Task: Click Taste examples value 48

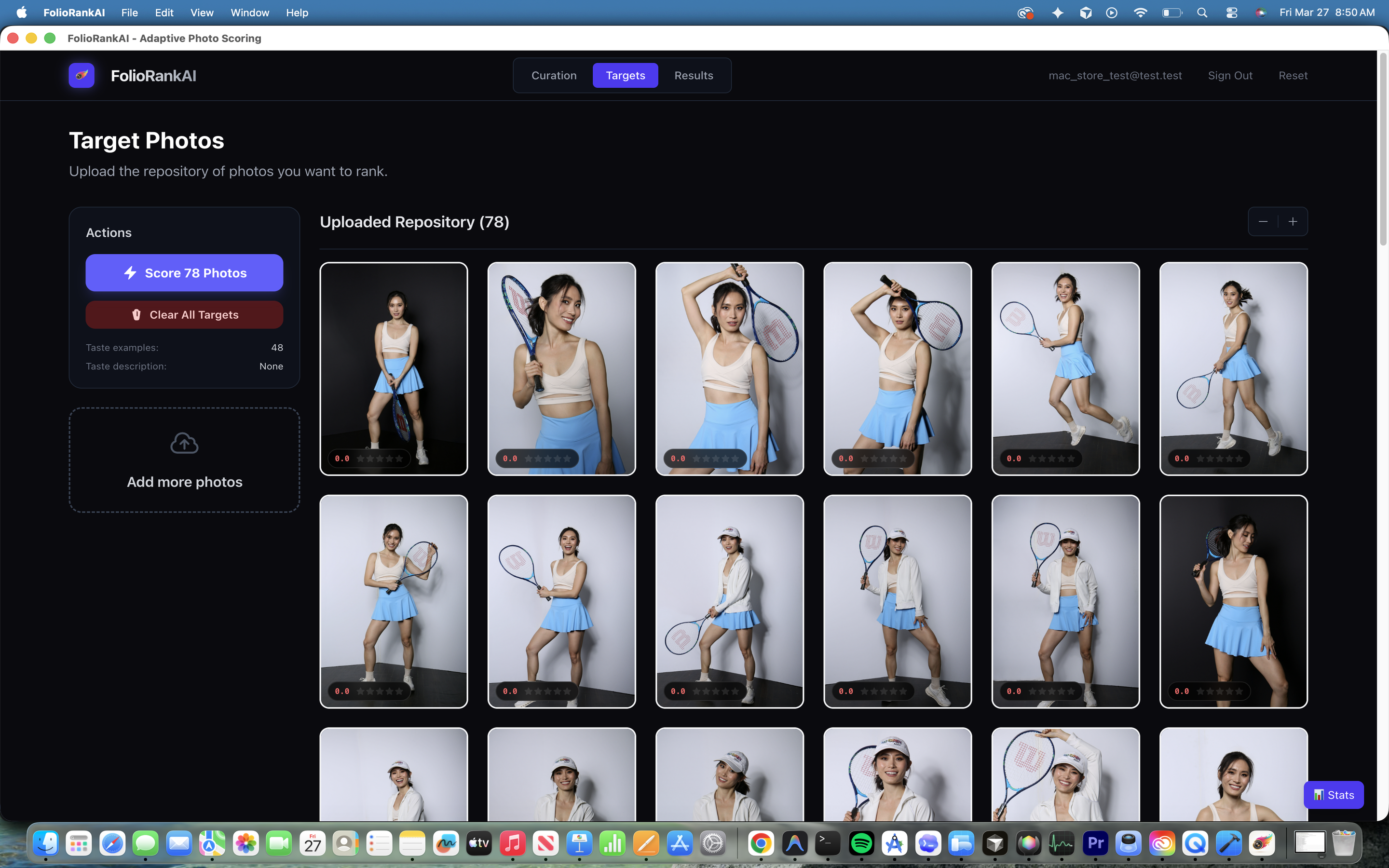Action: click(x=277, y=347)
